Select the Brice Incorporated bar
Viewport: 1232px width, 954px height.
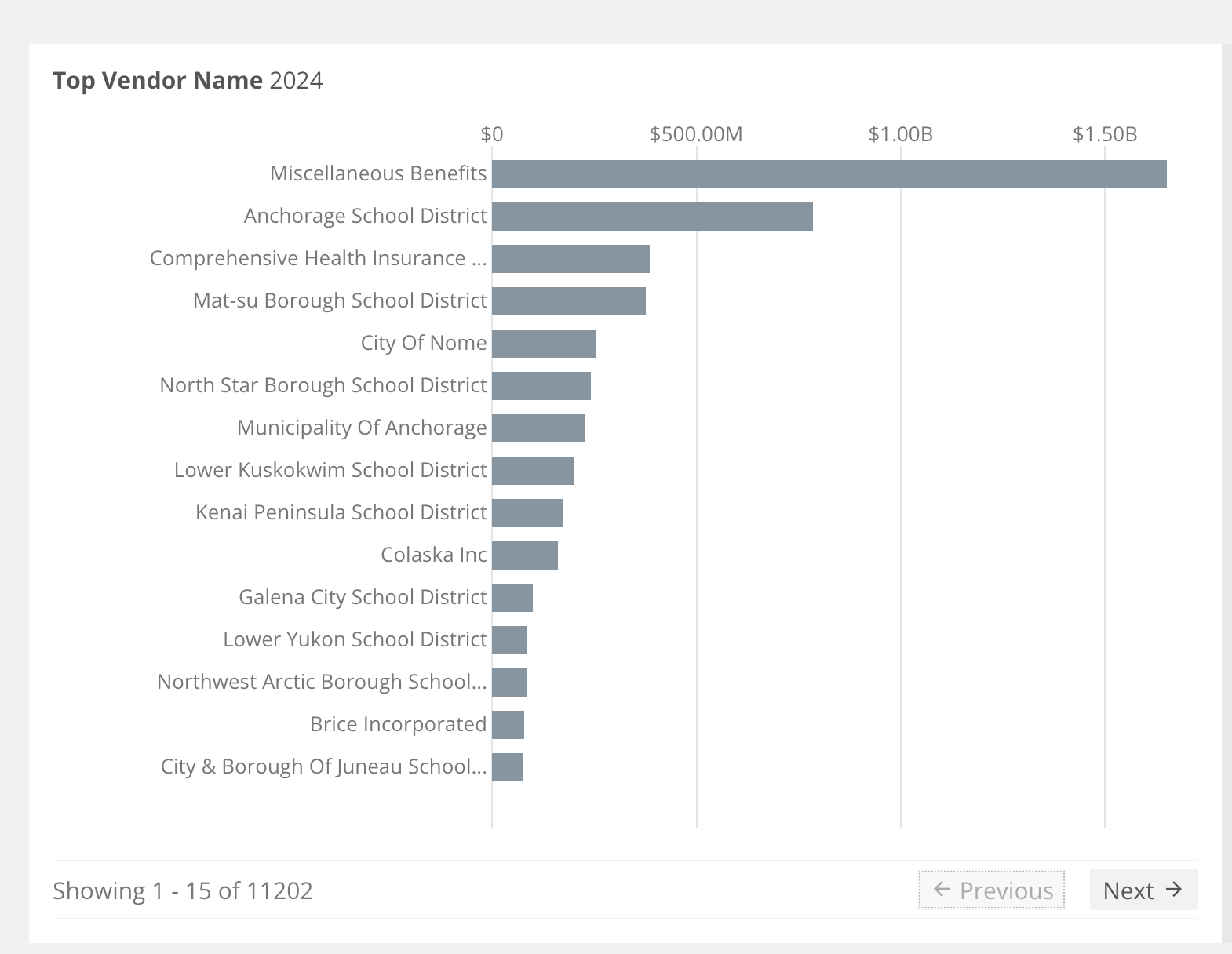[x=508, y=725]
